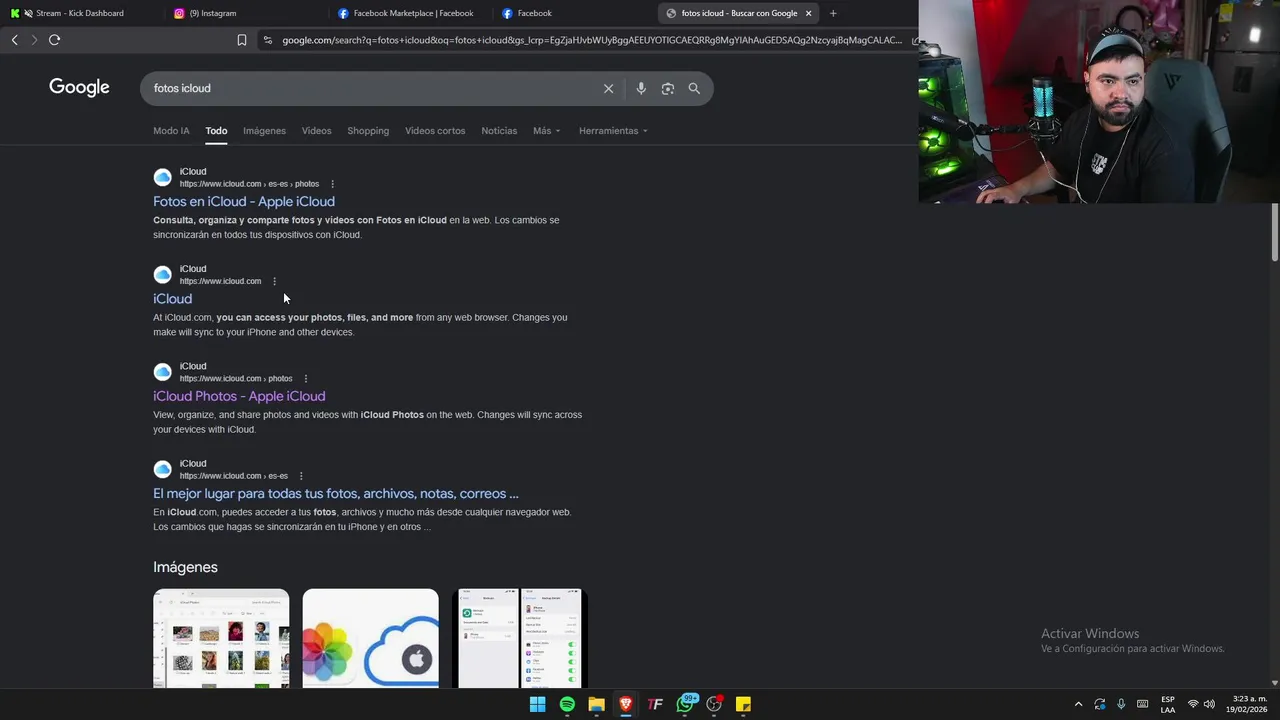Switch to the Modo IA tab
Screen dimensions: 1280x720
[x=171, y=131]
